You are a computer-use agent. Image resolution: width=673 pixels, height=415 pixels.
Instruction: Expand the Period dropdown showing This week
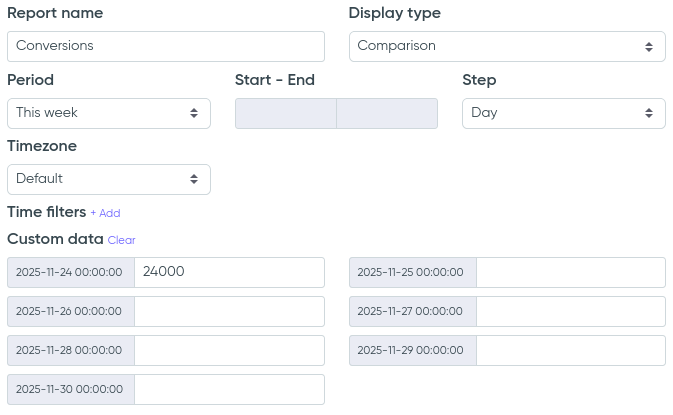tap(108, 113)
